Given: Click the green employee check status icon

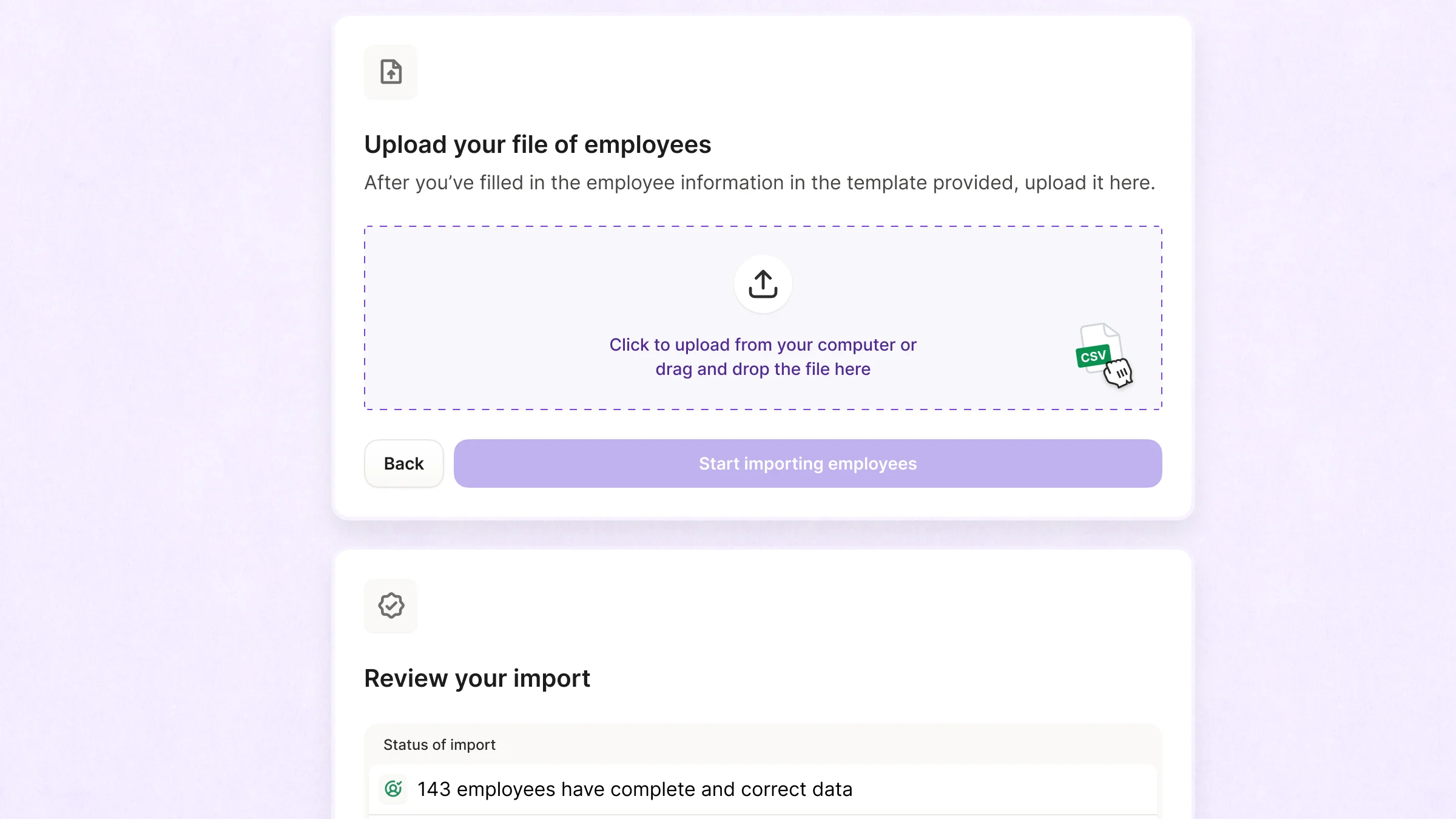Looking at the screenshot, I should pyautogui.click(x=393, y=789).
